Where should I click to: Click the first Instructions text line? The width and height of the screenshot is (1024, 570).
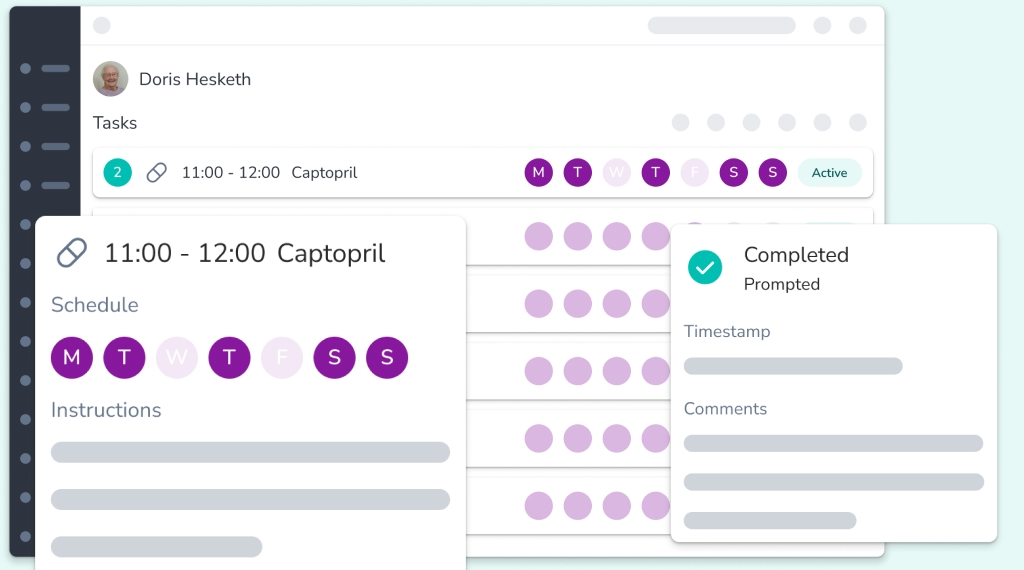coord(250,452)
